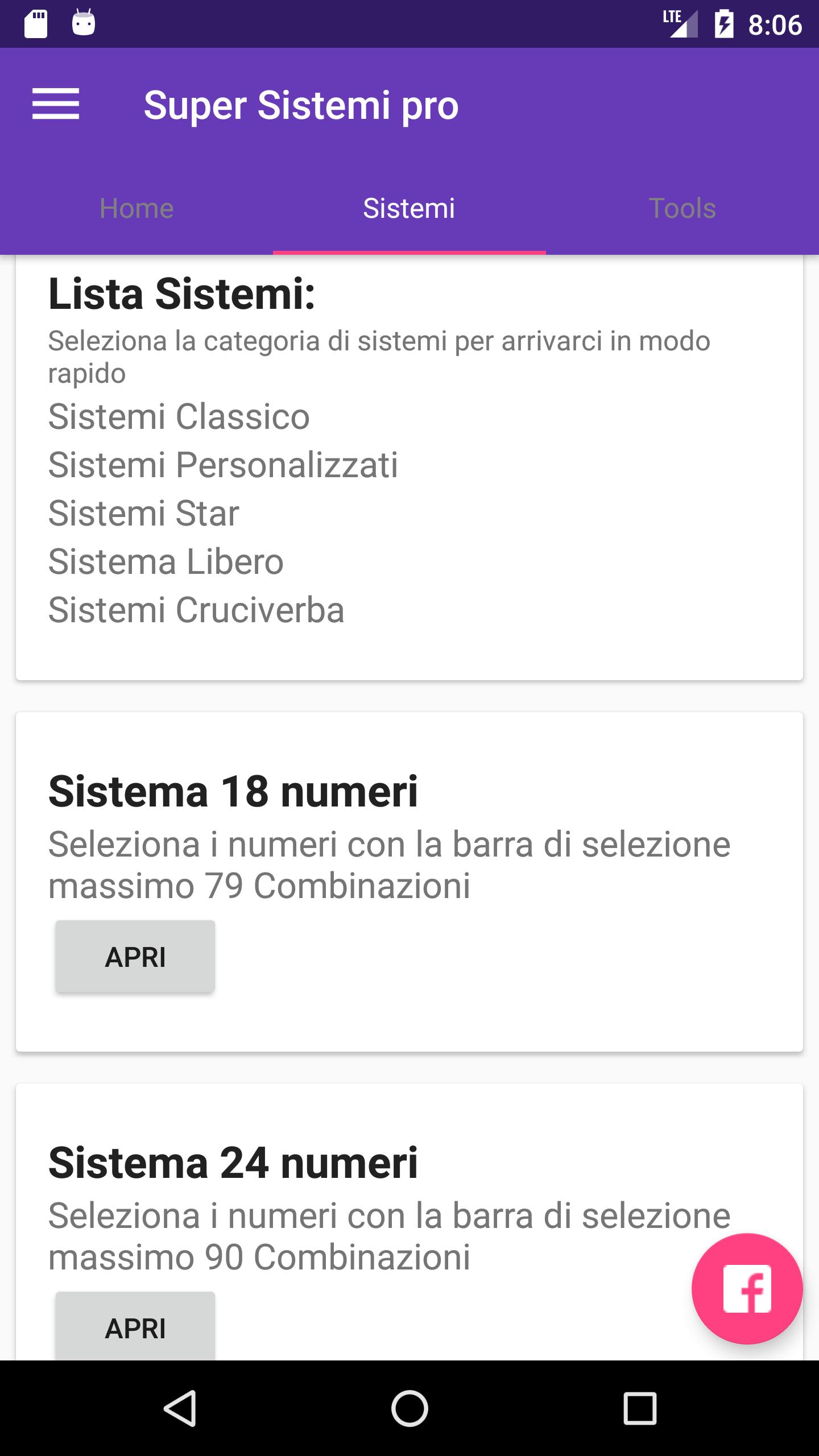Jump to Sistemi Personalizzati category

point(223,465)
